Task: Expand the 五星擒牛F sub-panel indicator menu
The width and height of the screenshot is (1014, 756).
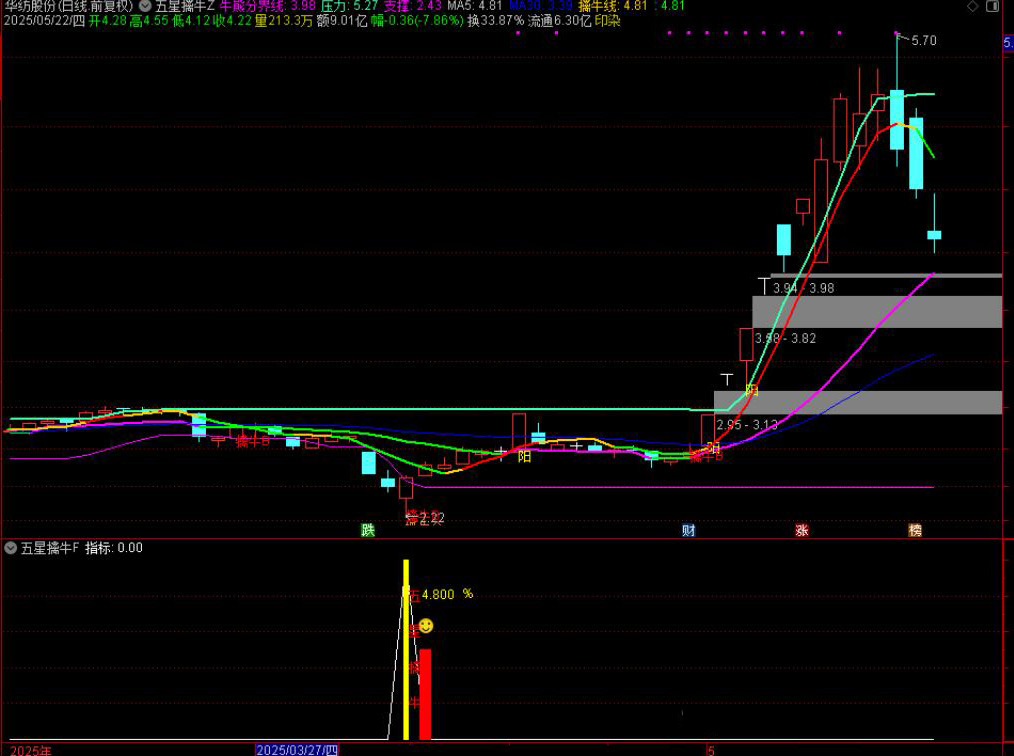Action: click(10, 548)
